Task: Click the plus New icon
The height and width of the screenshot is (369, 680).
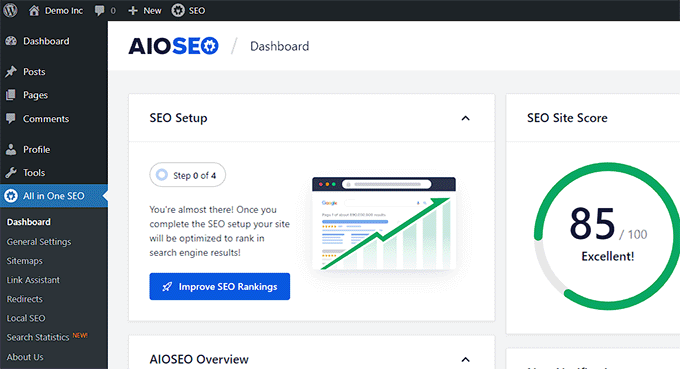Action: pyautogui.click(x=133, y=10)
